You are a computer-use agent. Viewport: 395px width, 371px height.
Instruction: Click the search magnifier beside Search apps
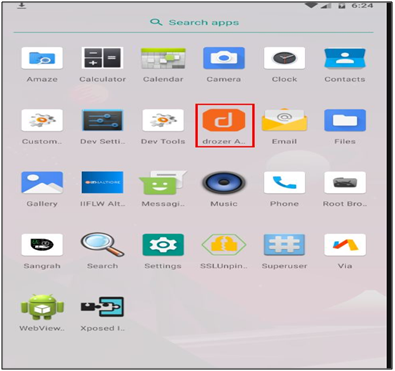click(156, 22)
